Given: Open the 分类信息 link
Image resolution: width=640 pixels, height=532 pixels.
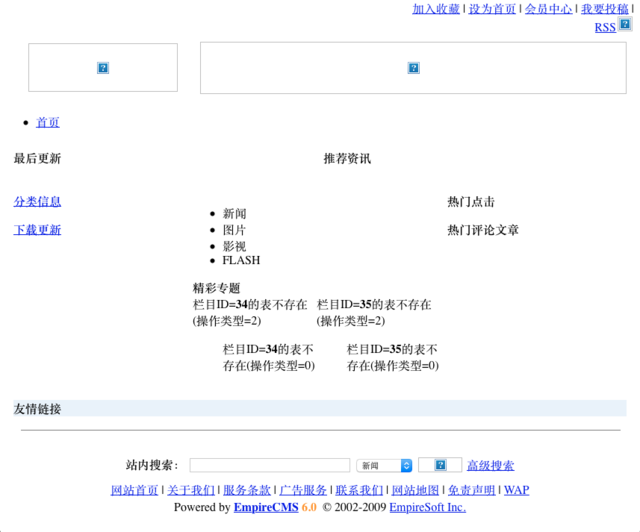Looking at the screenshot, I should coord(37,202).
